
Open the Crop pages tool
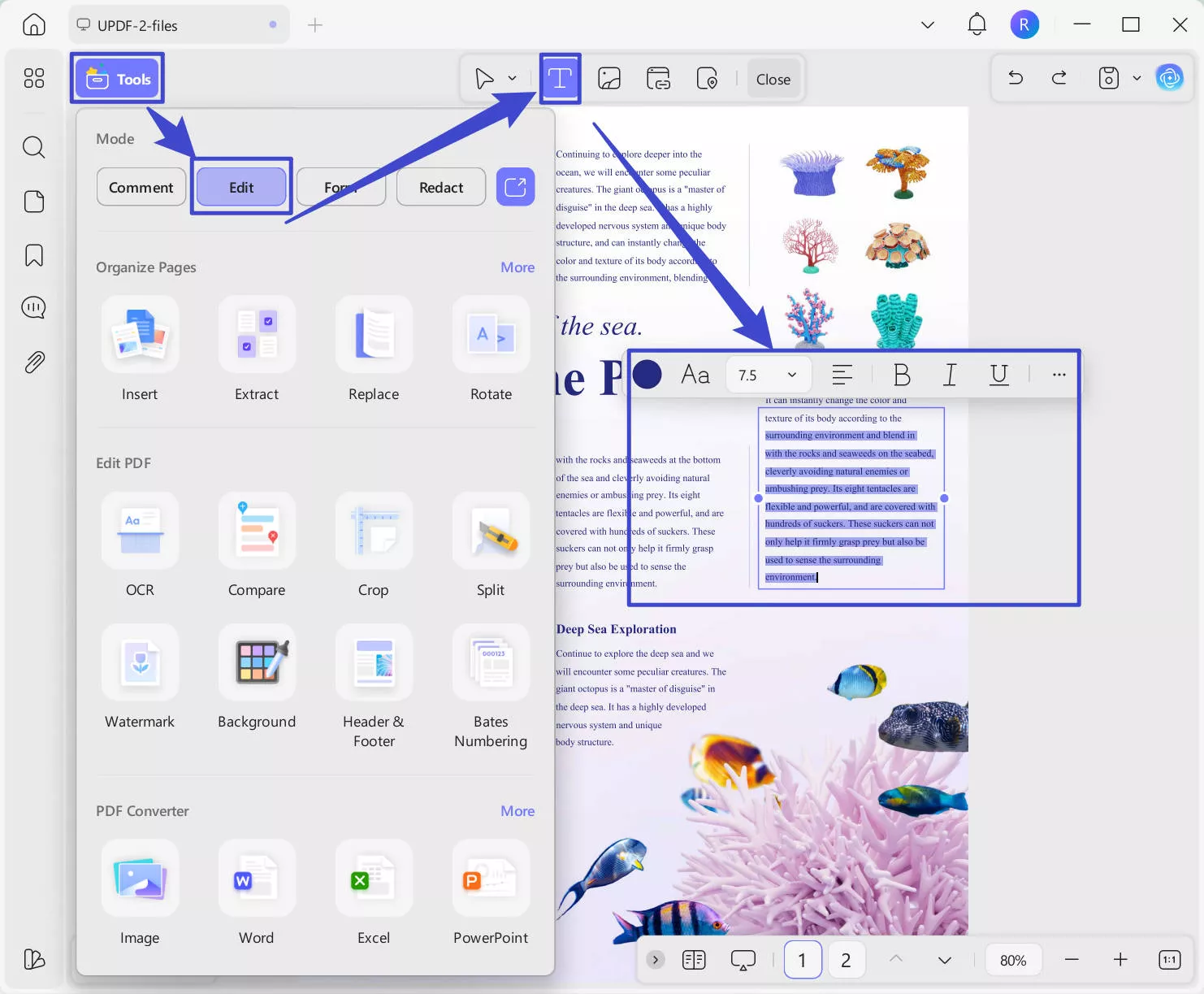click(x=374, y=545)
